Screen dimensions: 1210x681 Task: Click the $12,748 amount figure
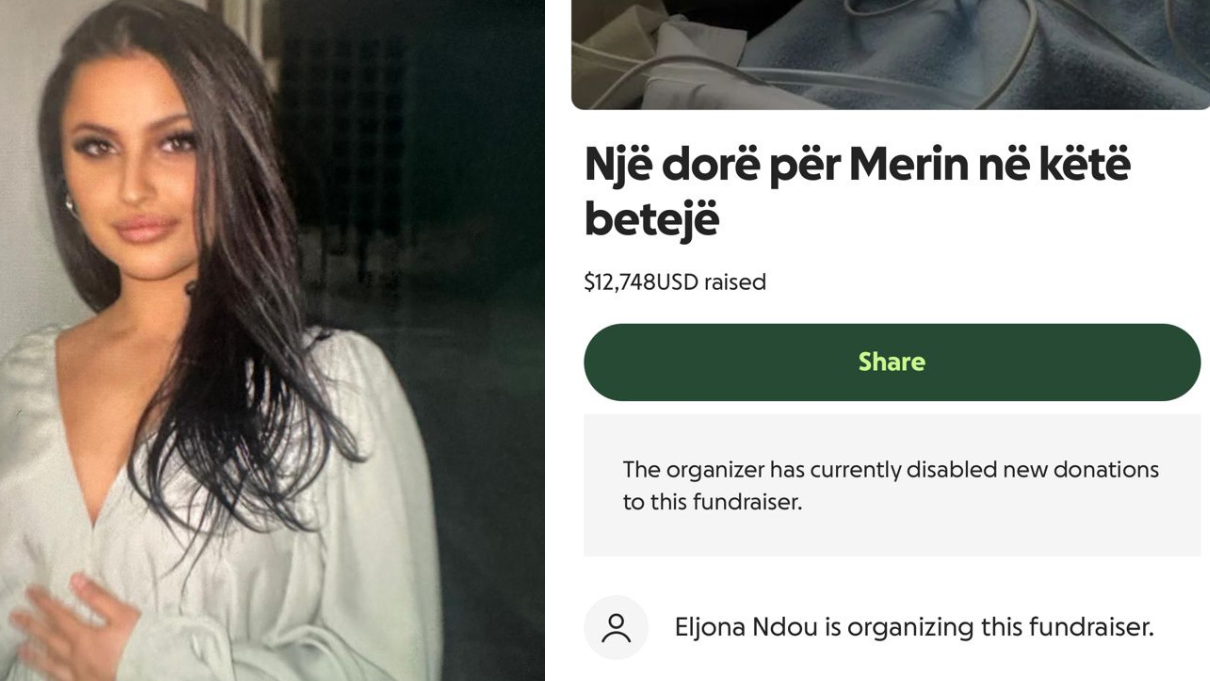(619, 283)
